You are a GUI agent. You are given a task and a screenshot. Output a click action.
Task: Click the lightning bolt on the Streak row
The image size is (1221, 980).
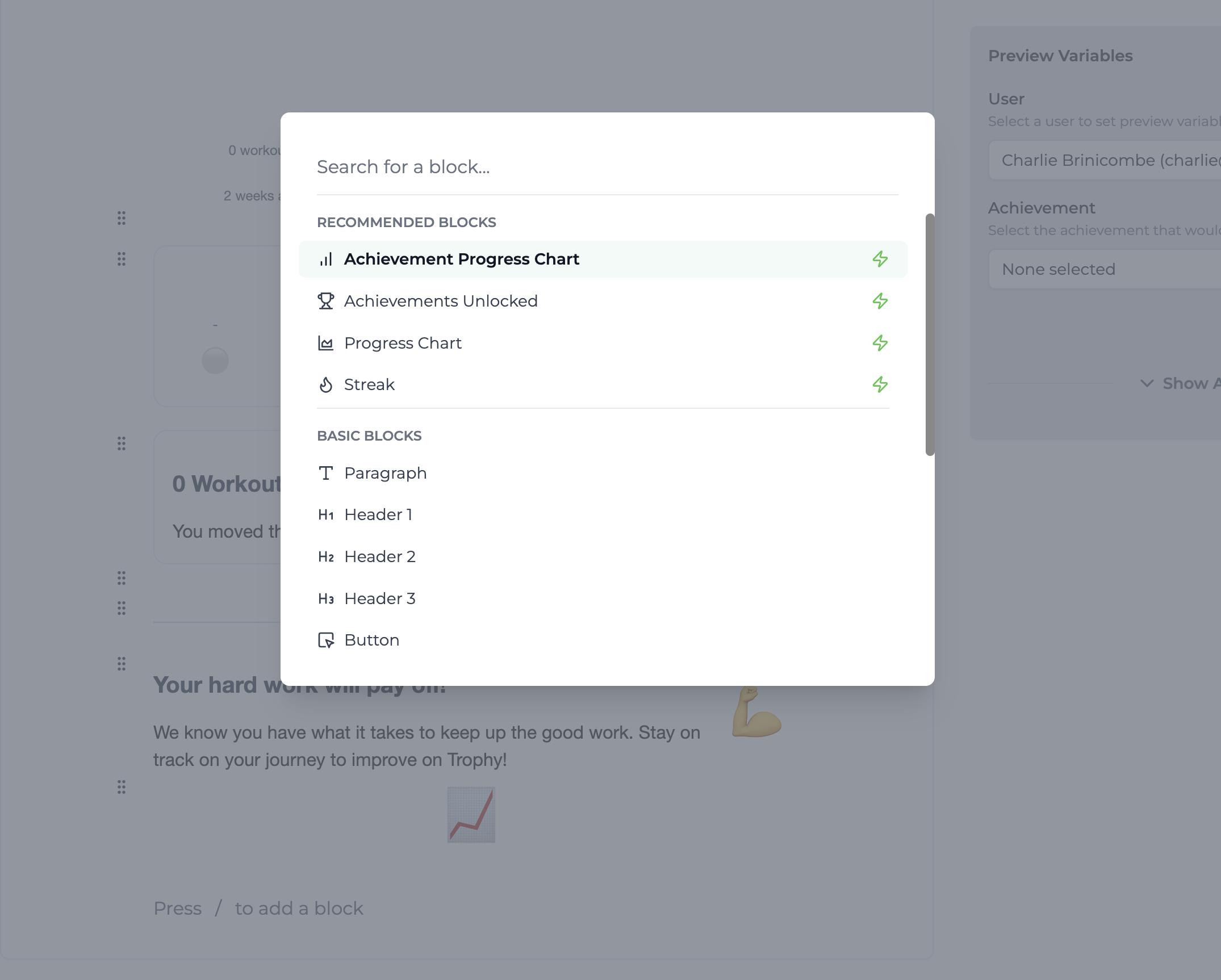pyautogui.click(x=880, y=385)
